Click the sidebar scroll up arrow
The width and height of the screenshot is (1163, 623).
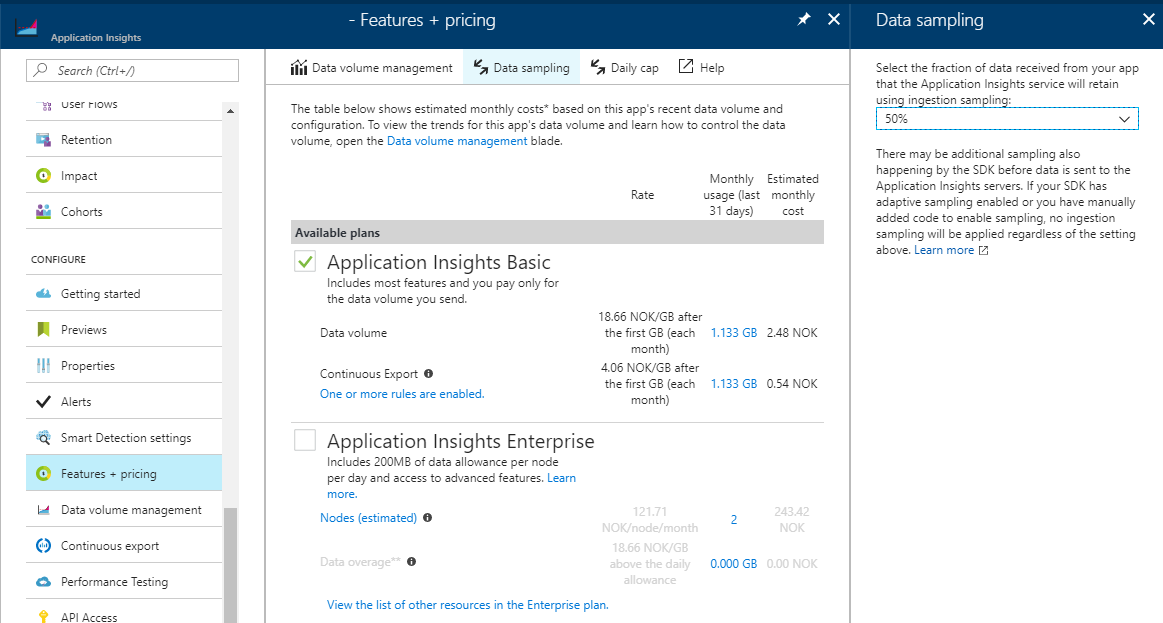pos(231,111)
